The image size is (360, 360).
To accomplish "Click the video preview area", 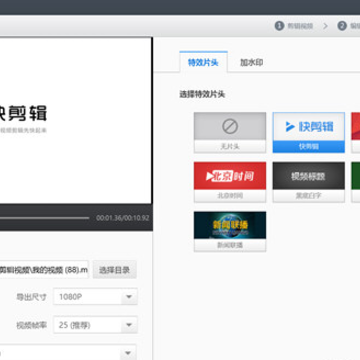I will (76, 120).
